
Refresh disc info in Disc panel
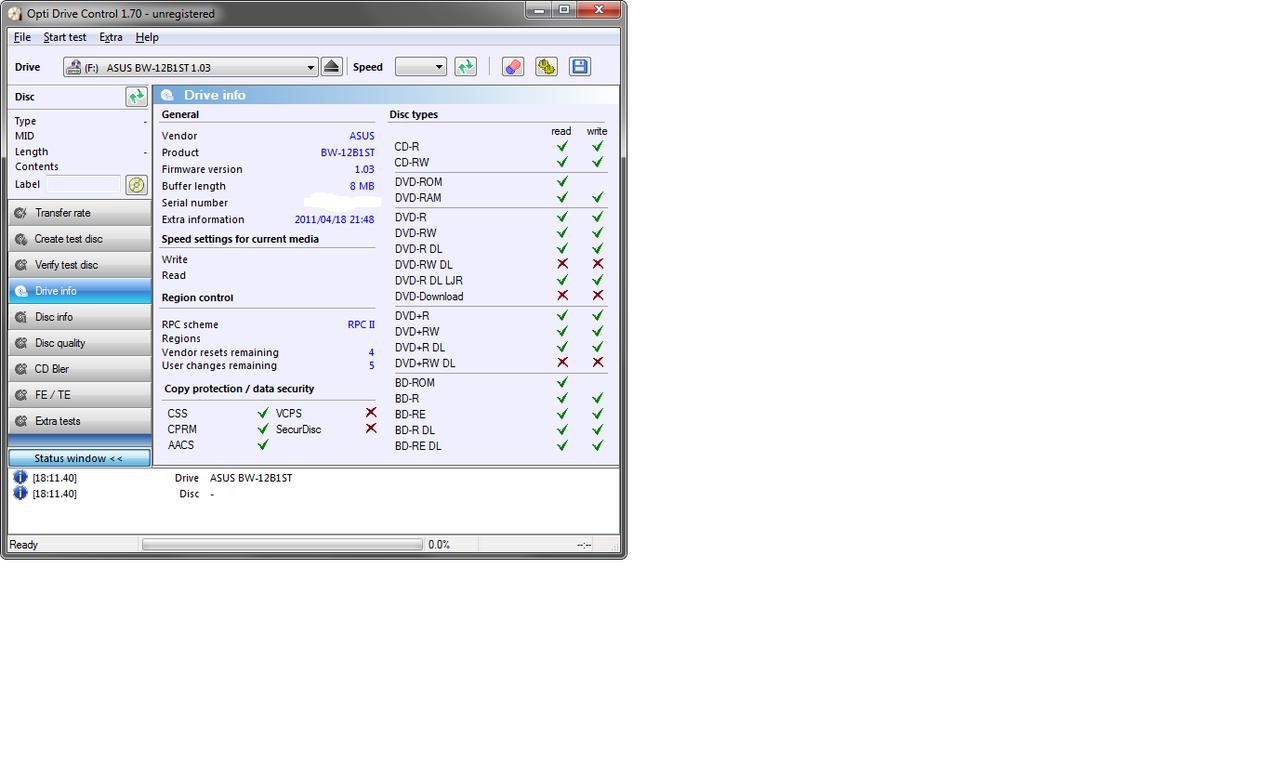click(136, 97)
